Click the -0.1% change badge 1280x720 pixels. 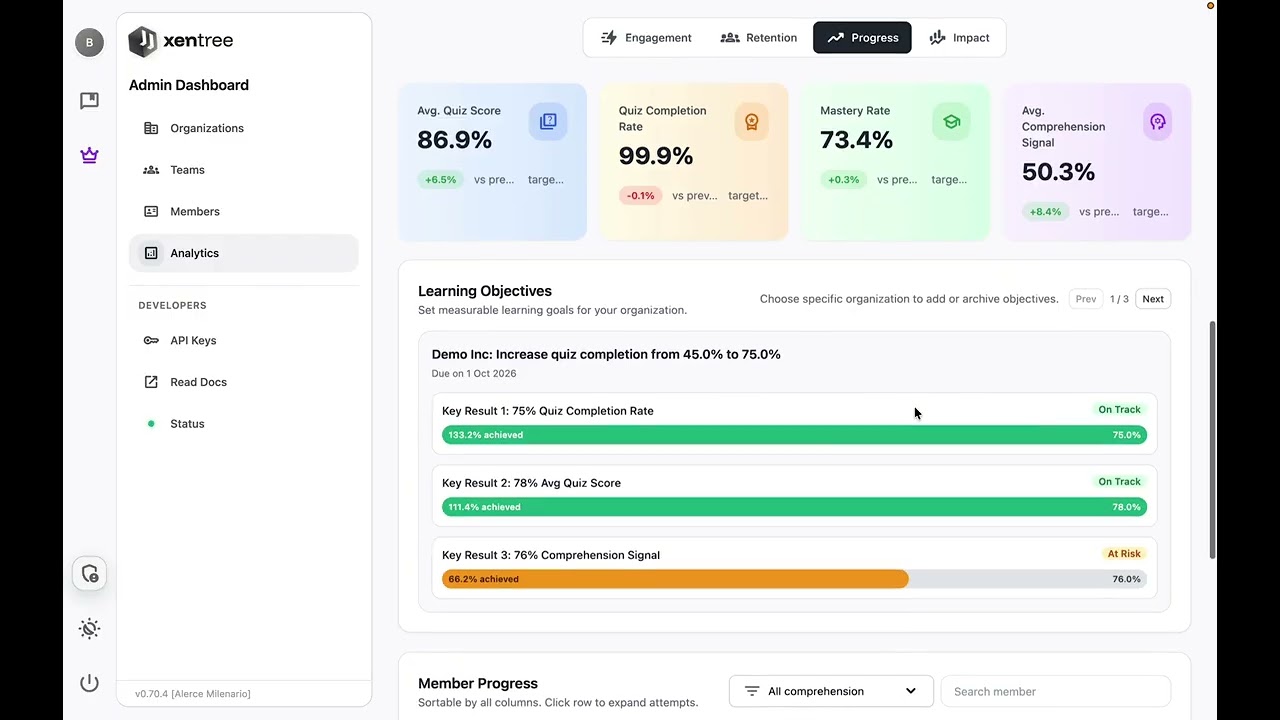(640, 196)
